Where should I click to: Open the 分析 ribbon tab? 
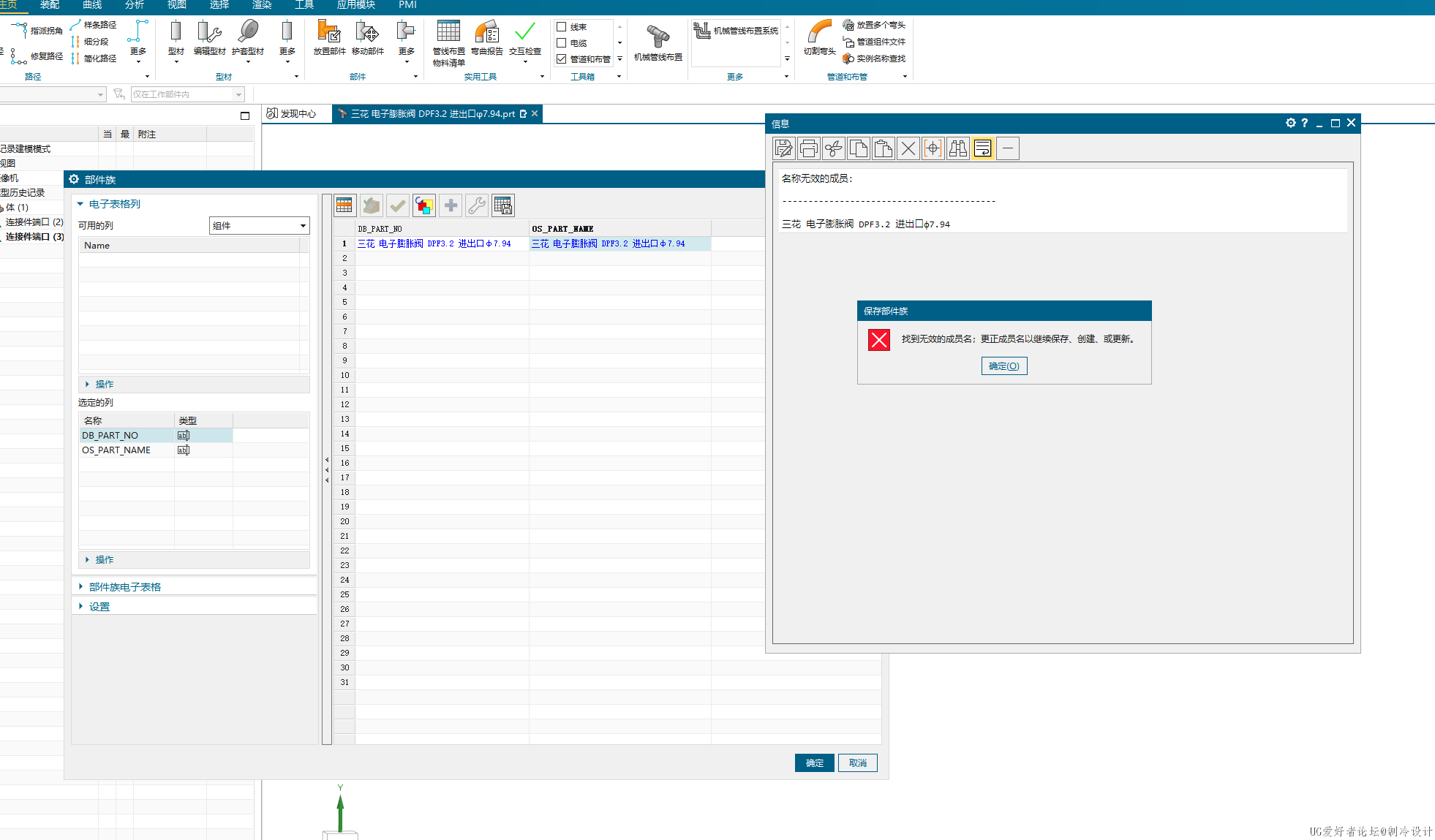click(x=135, y=5)
